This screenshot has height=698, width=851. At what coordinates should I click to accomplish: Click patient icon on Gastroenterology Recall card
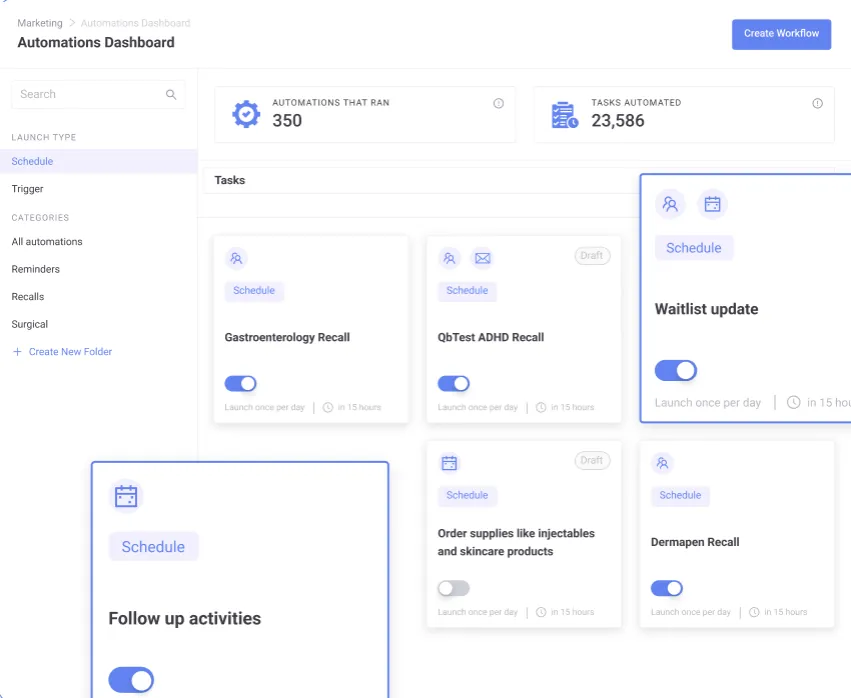point(236,258)
